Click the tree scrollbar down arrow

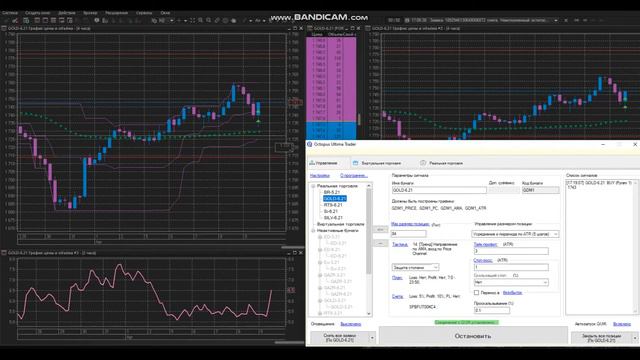[x=369, y=313]
